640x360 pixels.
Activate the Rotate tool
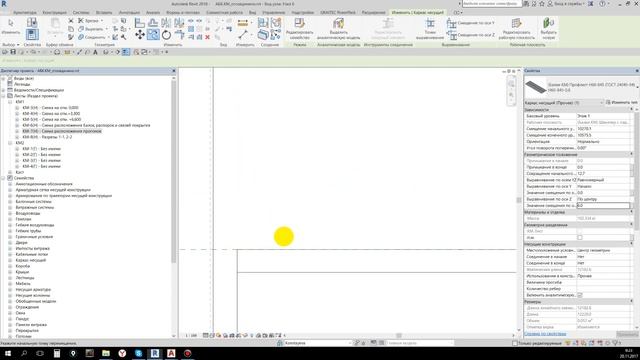(166, 35)
